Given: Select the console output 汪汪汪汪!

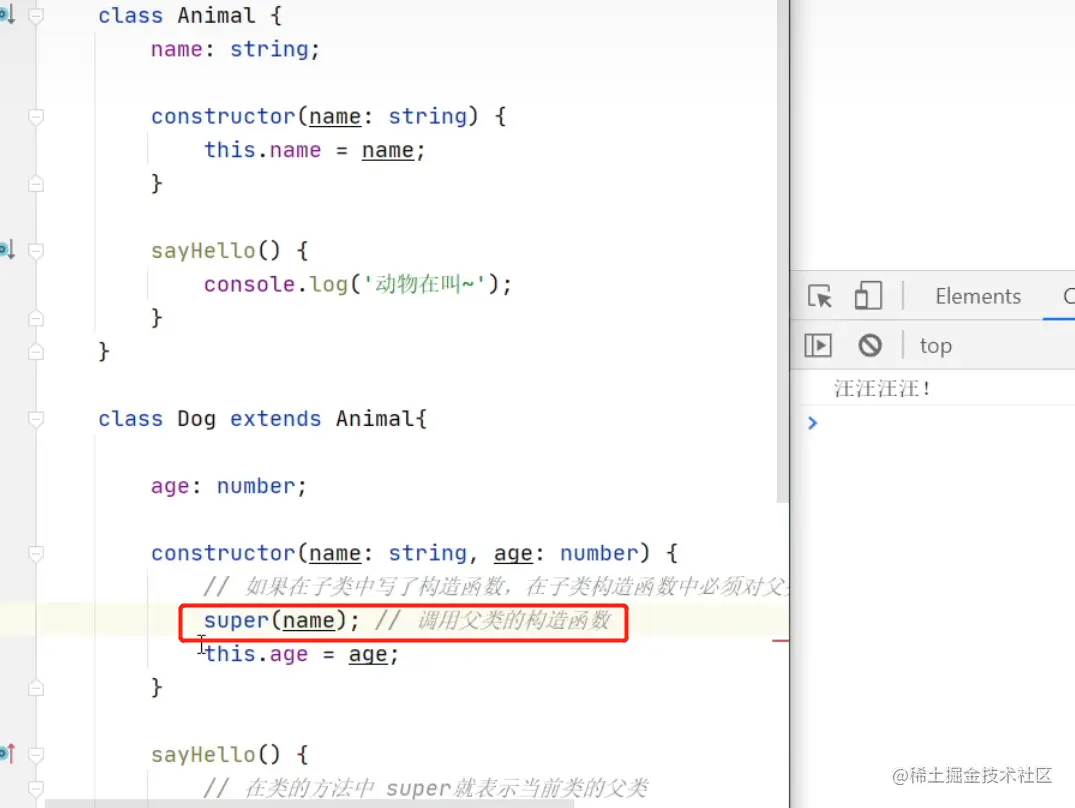Looking at the screenshot, I should click(882, 389).
